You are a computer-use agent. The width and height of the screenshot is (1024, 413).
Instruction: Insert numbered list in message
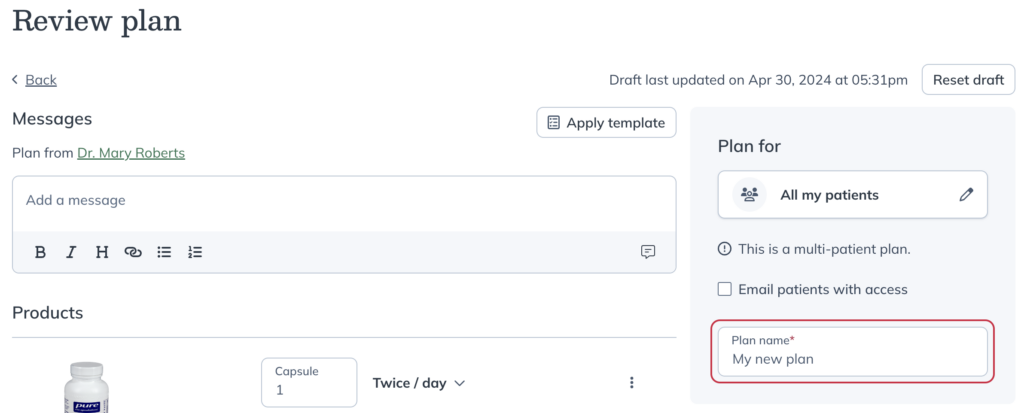[x=195, y=252]
